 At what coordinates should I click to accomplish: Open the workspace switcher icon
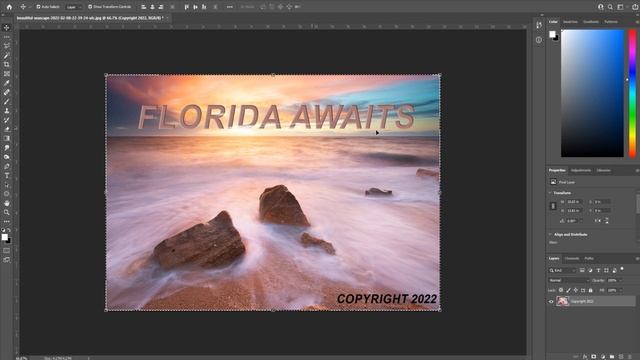pyautogui.click(x=620, y=7)
